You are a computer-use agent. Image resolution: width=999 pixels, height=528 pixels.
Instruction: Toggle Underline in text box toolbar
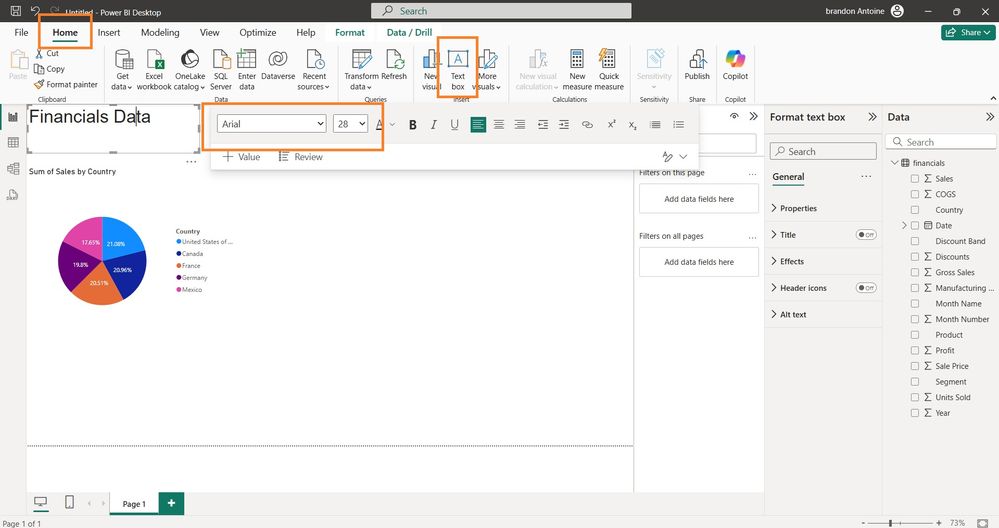pos(454,124)
